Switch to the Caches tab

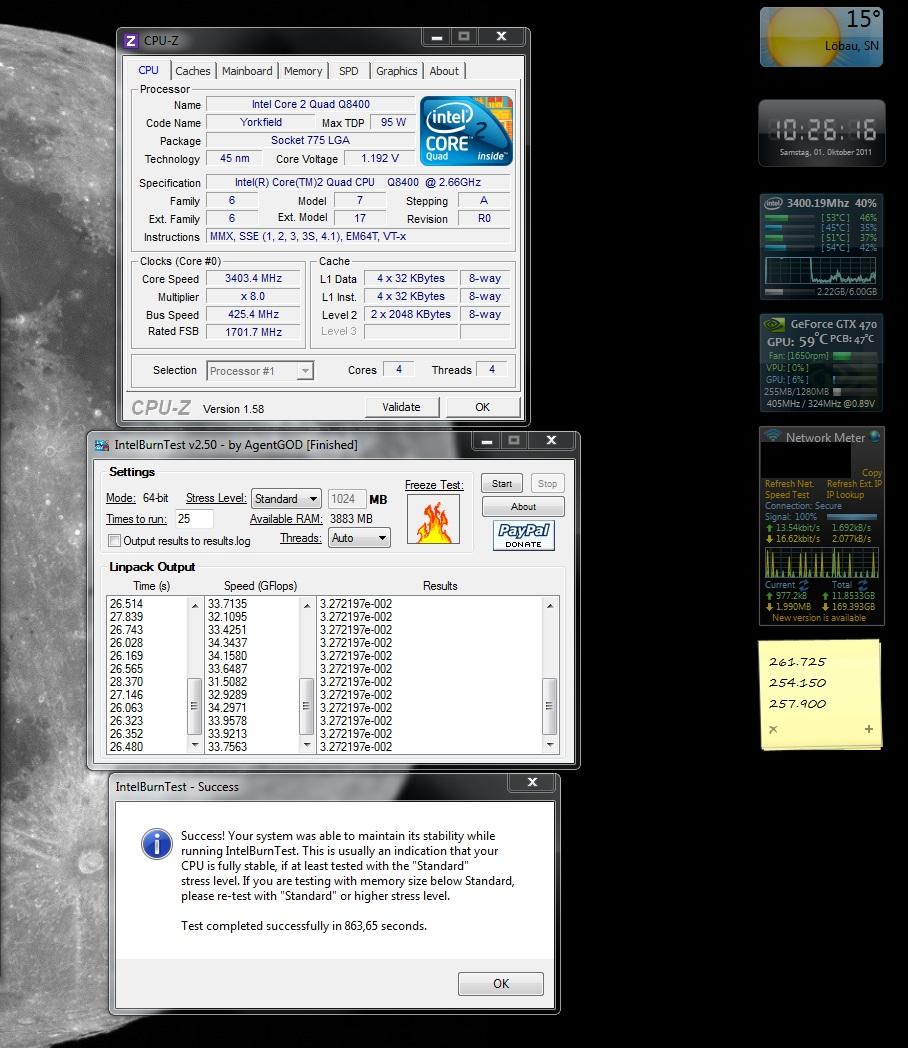(x=193, y=71)
